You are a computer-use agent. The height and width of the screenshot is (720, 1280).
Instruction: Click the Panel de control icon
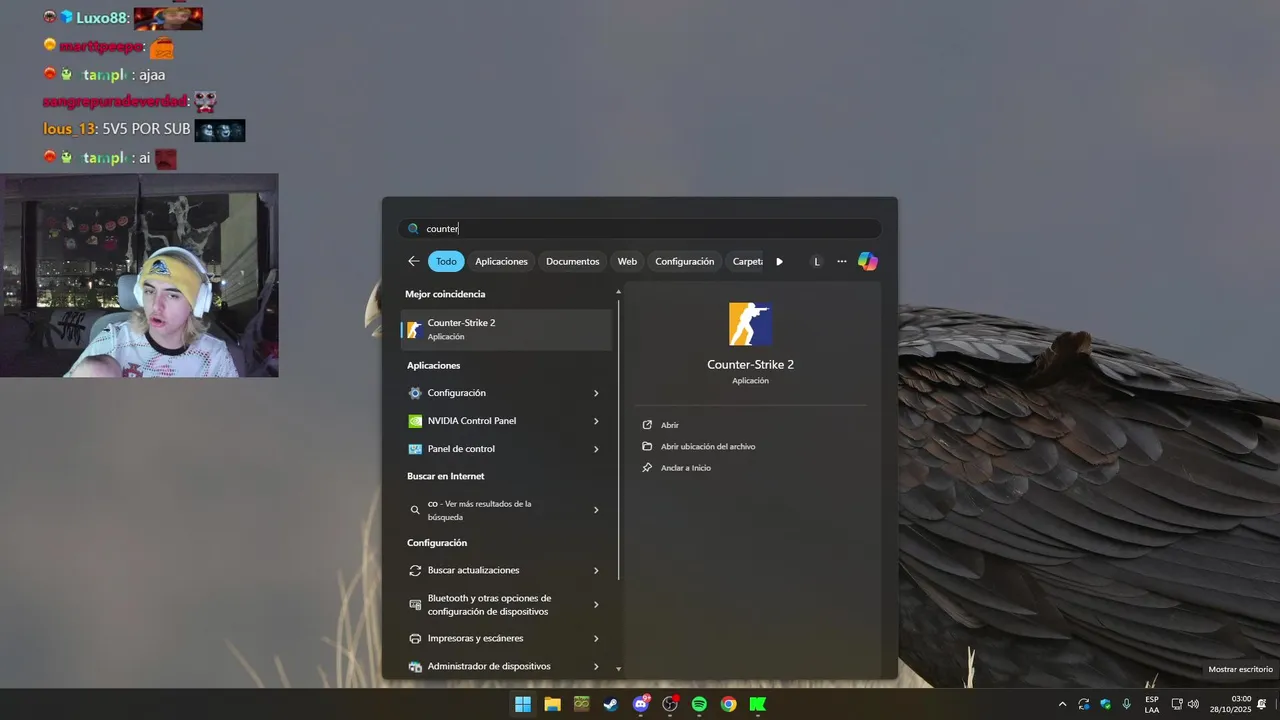coord(415,449)
